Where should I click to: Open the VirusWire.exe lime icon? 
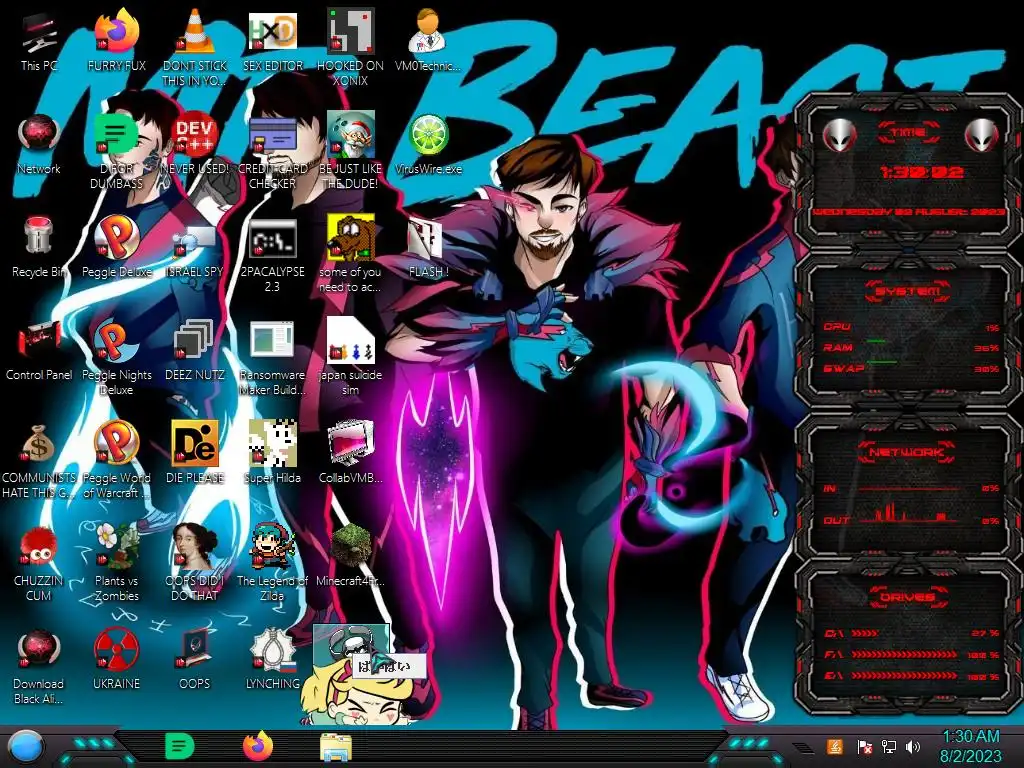pyautogui.click(x=428, y=144)
